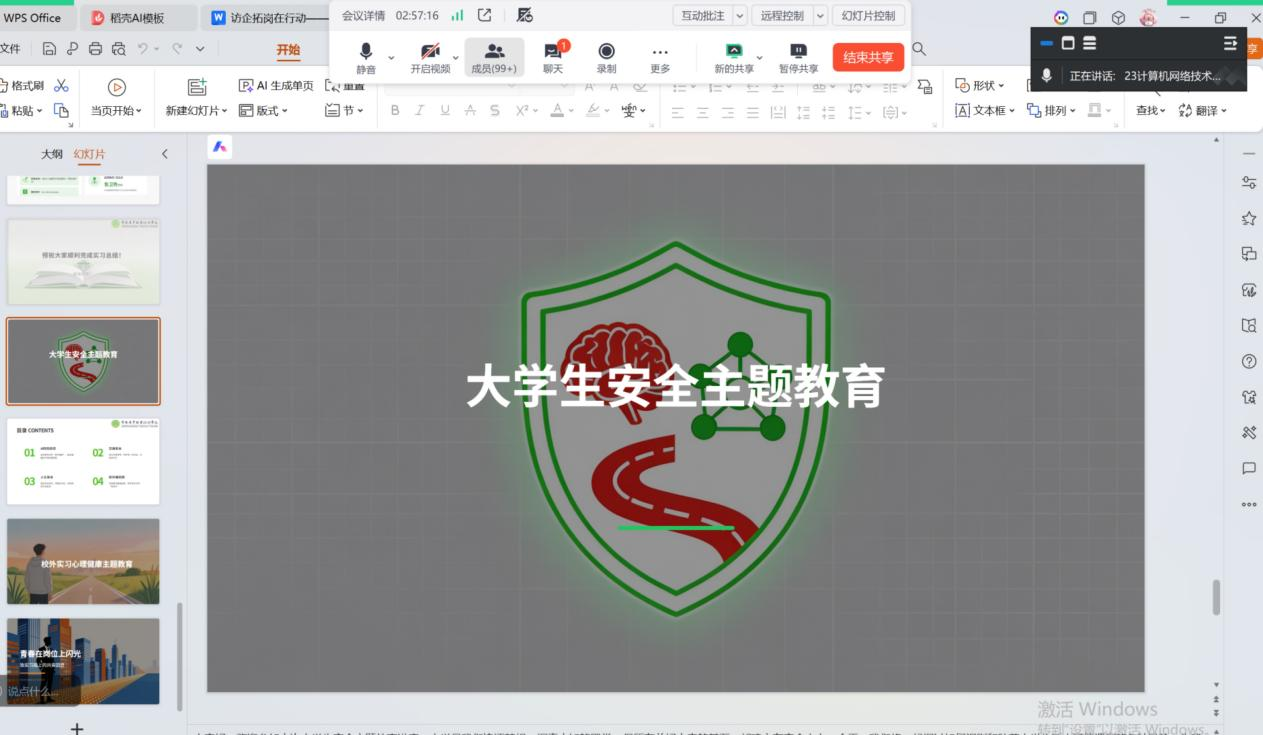Screen dimensions: 1263x735
Task: Switch to the Outline tab in slide panel
Action: pyautogui.click(x=51, y=154)
